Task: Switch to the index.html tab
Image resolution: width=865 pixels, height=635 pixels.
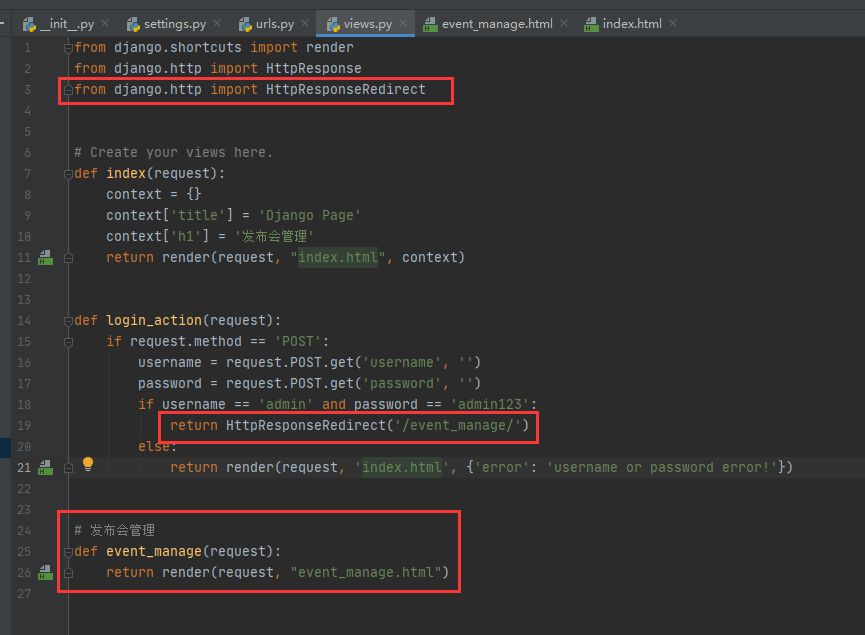Action: point(631,24)
